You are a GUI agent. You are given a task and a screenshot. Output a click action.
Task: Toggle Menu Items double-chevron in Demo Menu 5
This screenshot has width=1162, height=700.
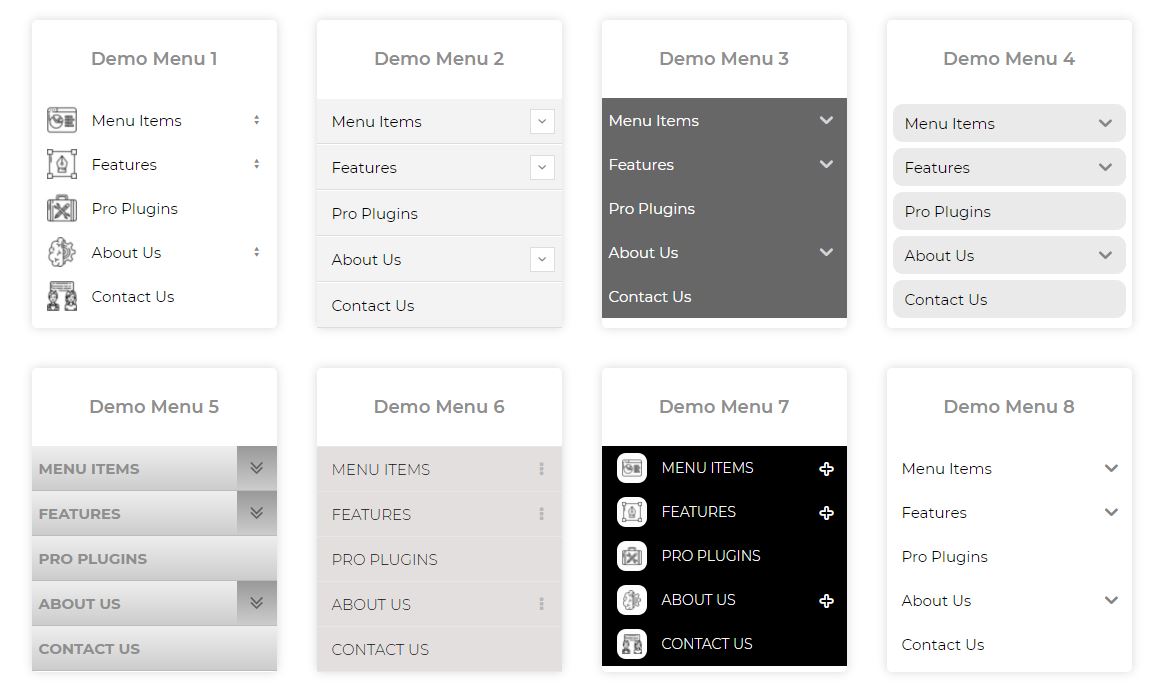point(257,468)
